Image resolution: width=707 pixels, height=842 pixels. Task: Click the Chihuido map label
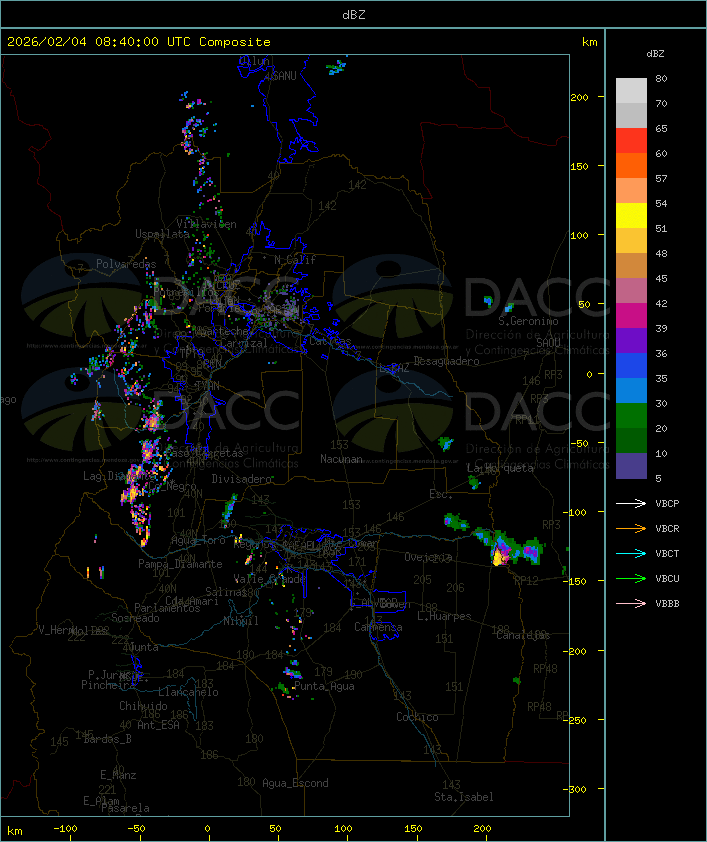(x=143, y=706)
